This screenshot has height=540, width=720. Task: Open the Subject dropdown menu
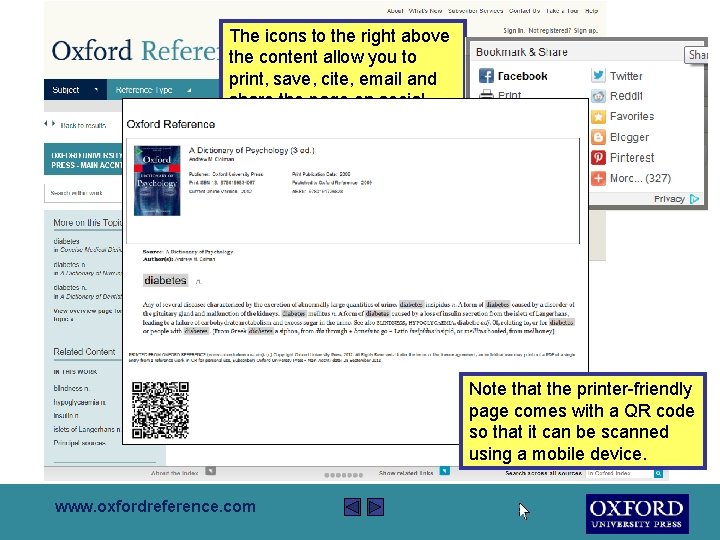coord(75,90)
